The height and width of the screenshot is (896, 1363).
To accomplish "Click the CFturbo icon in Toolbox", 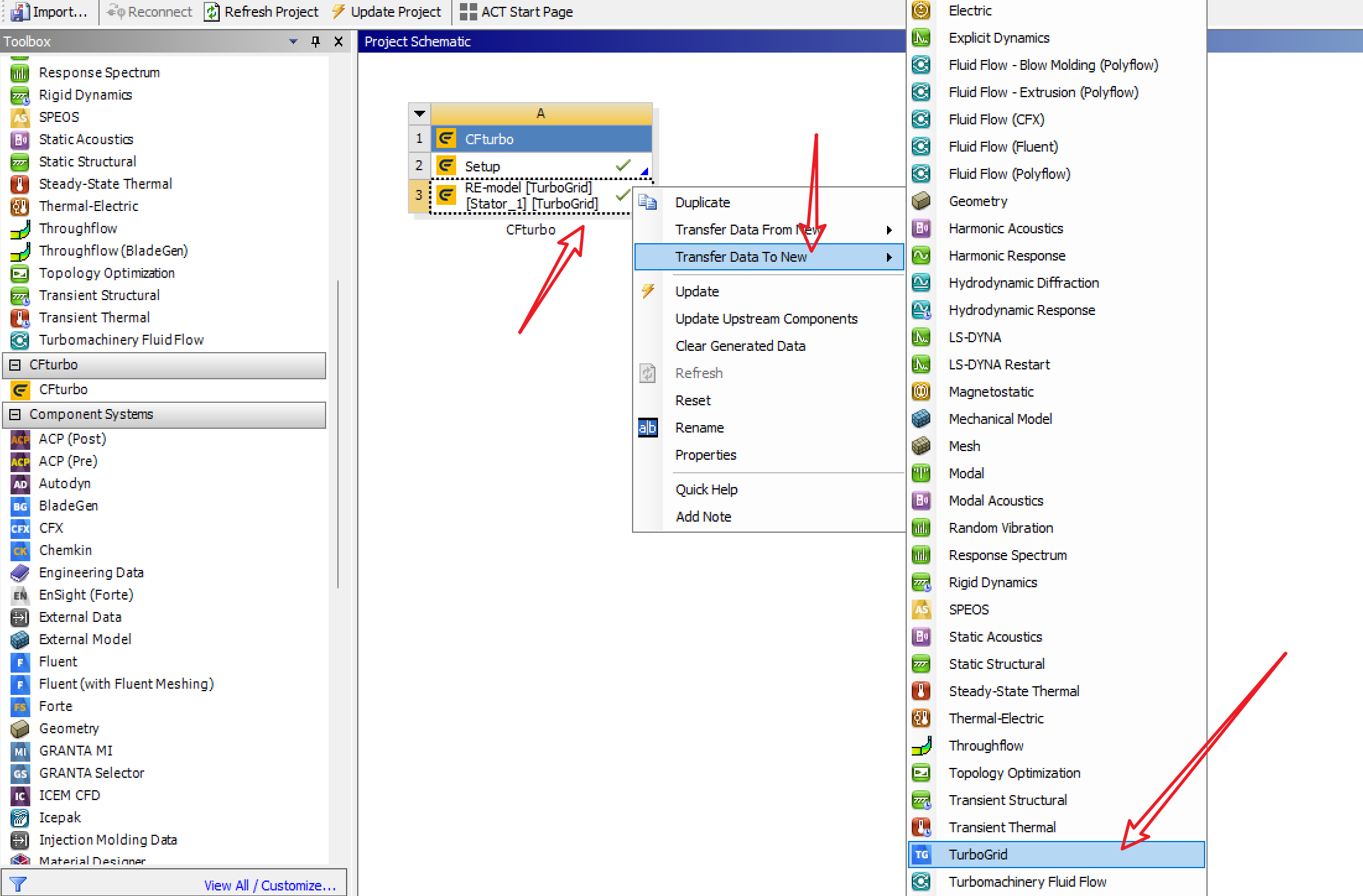I will pos(20,390).
